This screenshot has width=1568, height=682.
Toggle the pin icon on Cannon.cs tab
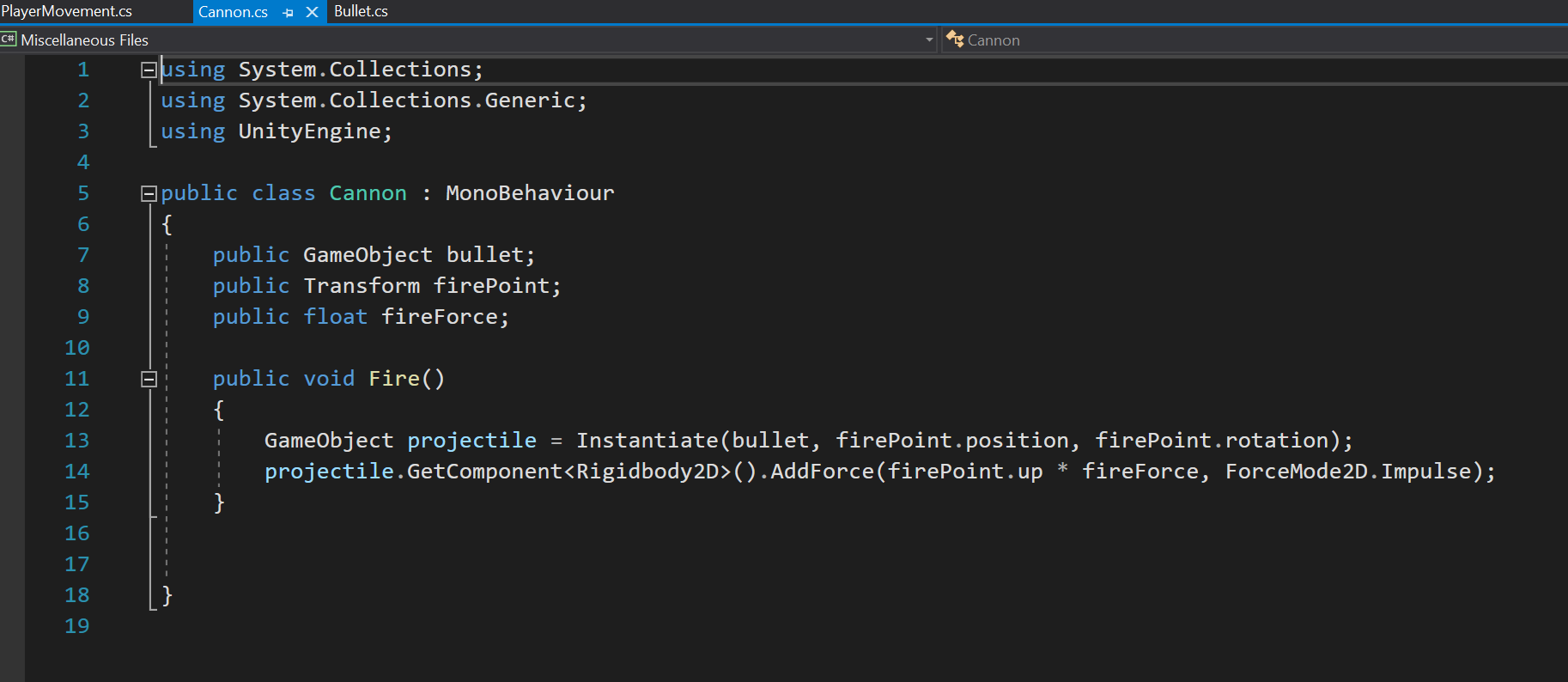tap(289, 13)
